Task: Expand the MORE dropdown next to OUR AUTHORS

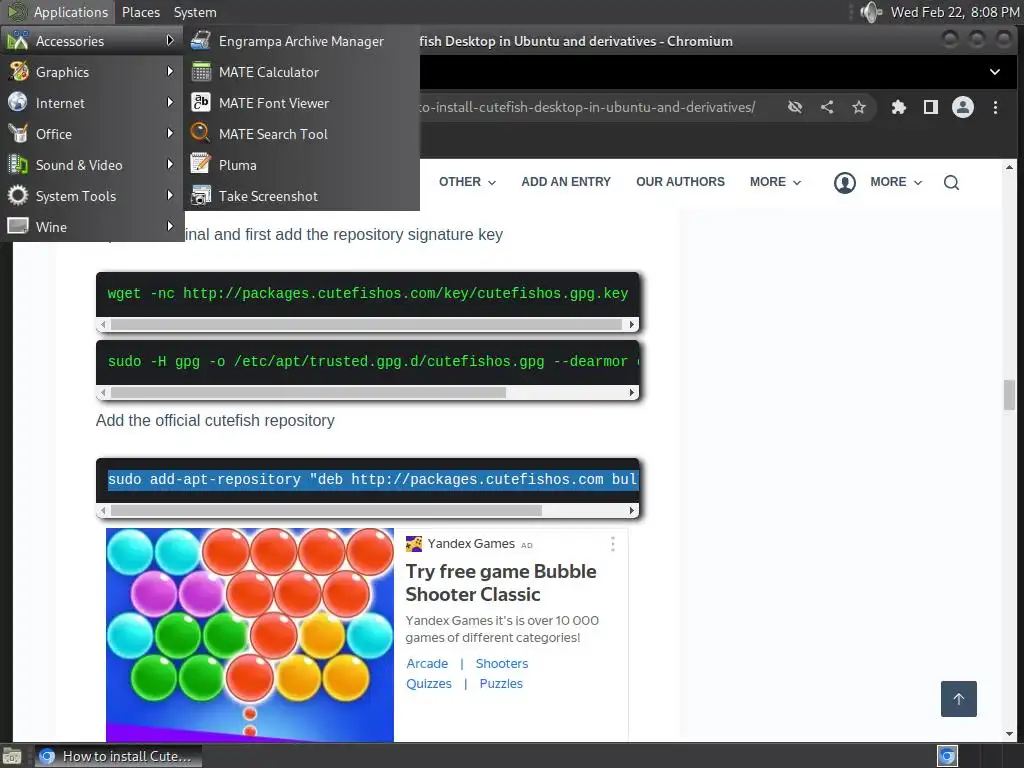Action: tap(775, 182)
